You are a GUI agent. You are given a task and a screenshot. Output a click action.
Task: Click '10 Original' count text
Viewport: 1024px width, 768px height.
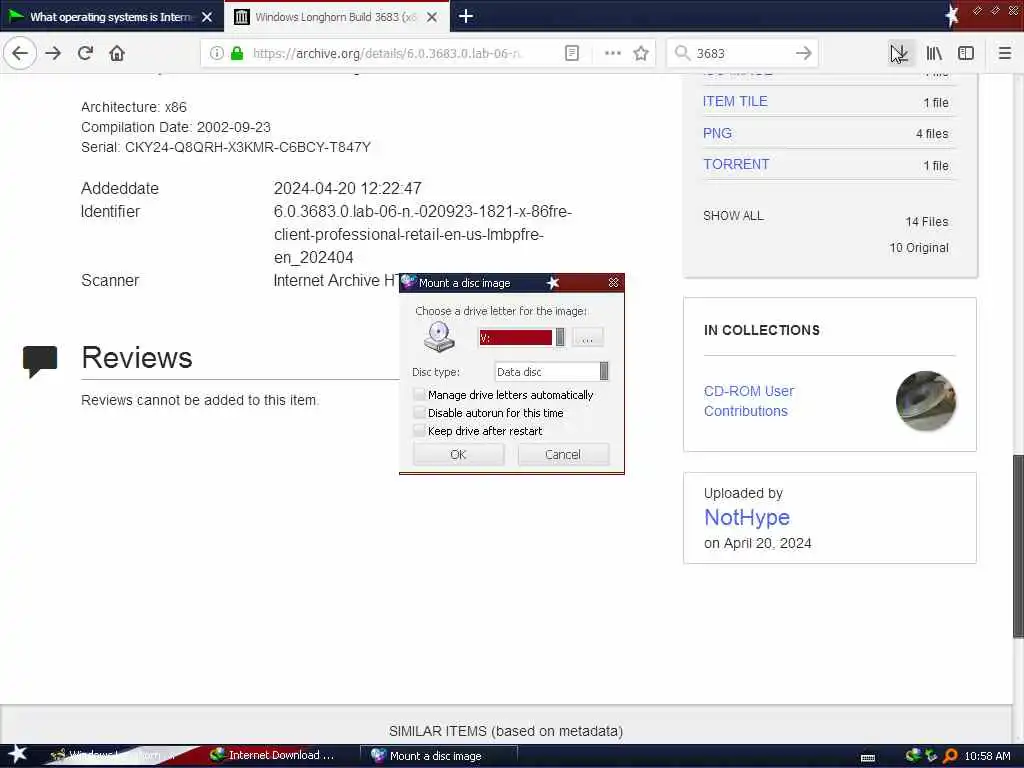(919, 248)
